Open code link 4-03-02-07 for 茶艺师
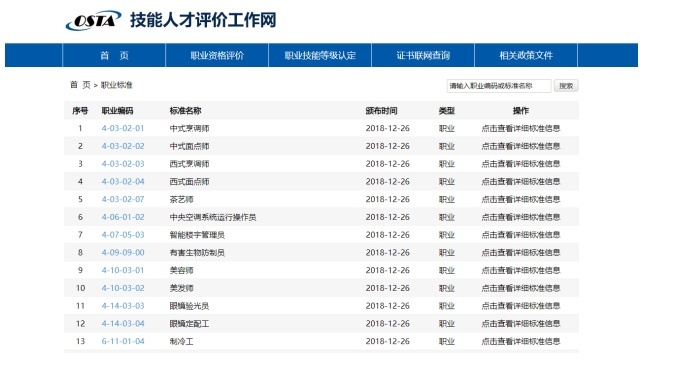Viewport: 674px width, 365px height. [123, 199]
